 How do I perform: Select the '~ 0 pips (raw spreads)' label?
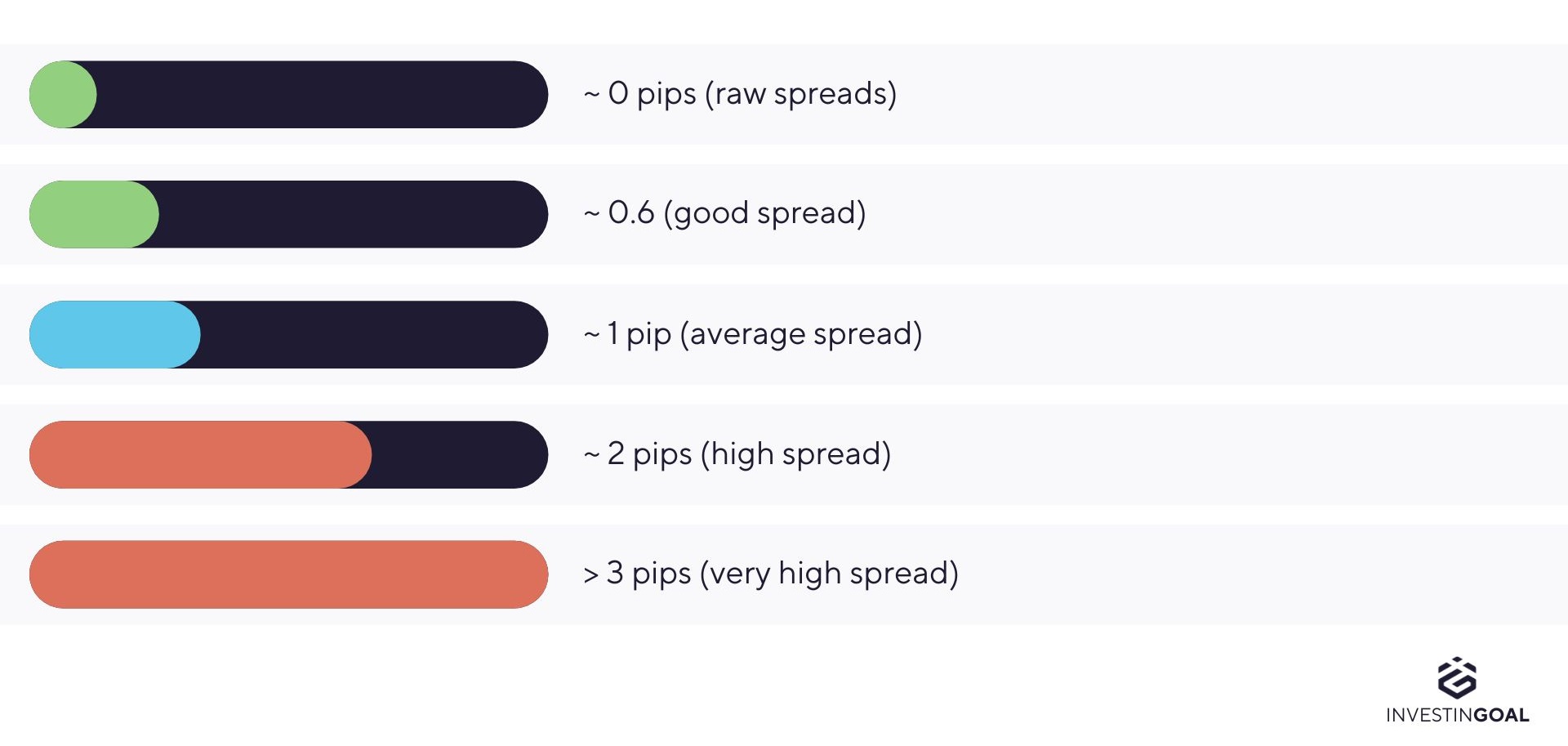click(740, 94)
